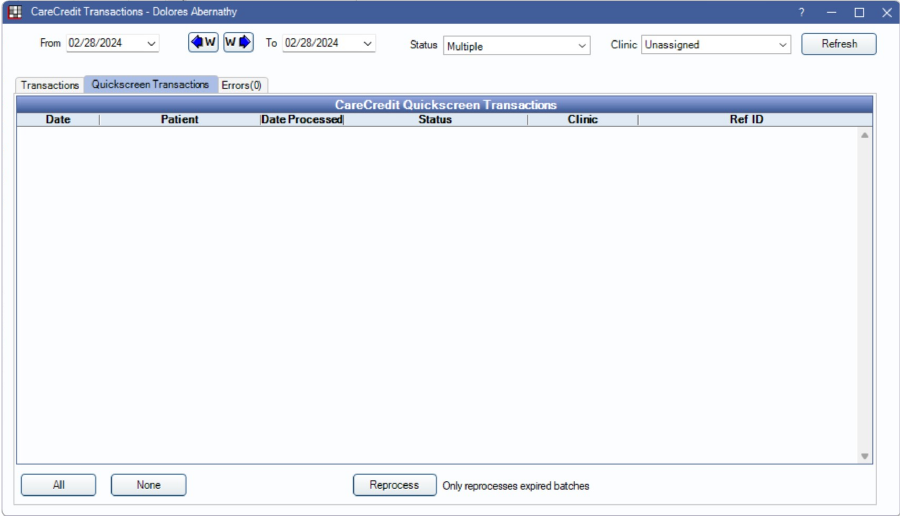The height and width of the screenshot is (516, 900).
Task: Click the Open Dental app icon in title bar
Action: coord(15,11)
